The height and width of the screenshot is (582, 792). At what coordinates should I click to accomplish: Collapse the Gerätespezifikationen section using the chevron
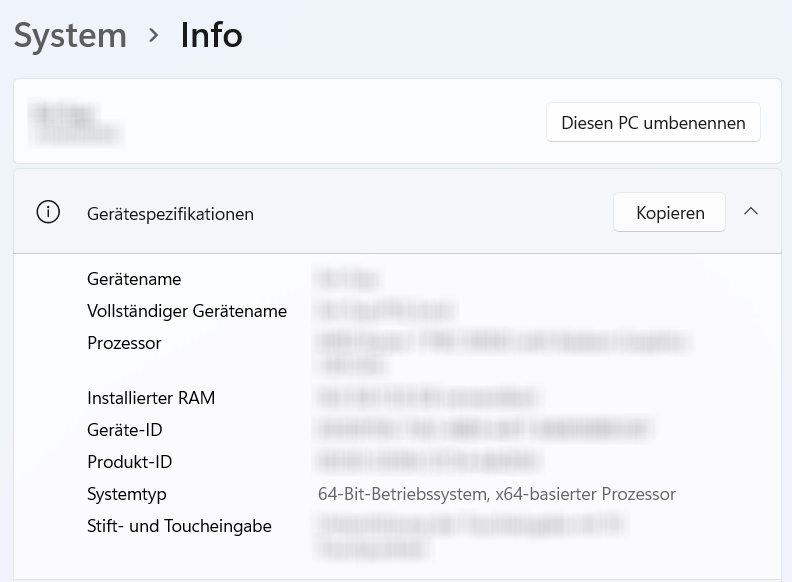(x=751, y=212)
